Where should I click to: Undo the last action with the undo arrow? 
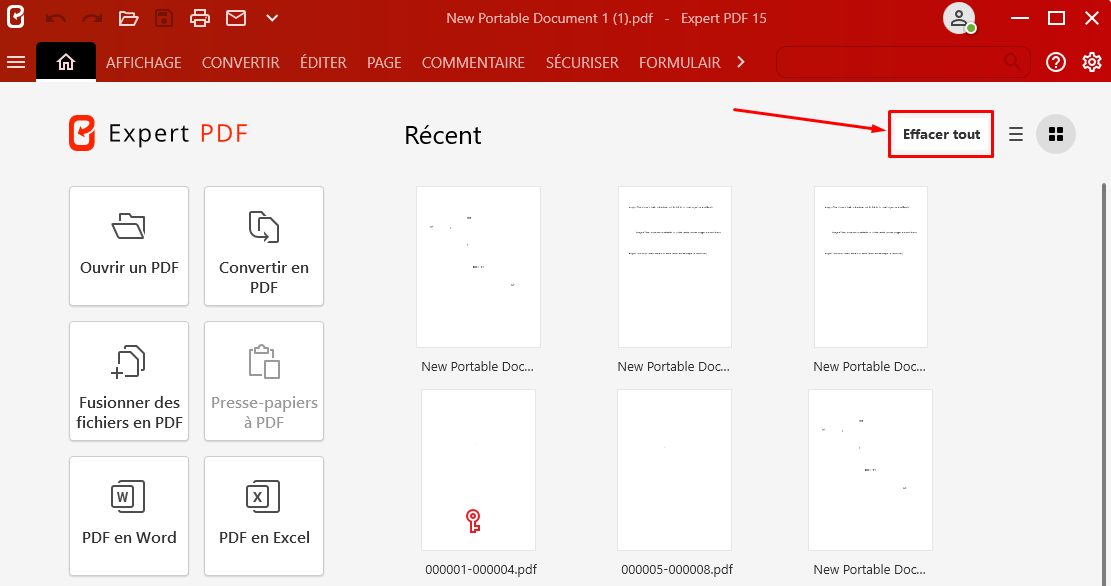tap(55, 18)
